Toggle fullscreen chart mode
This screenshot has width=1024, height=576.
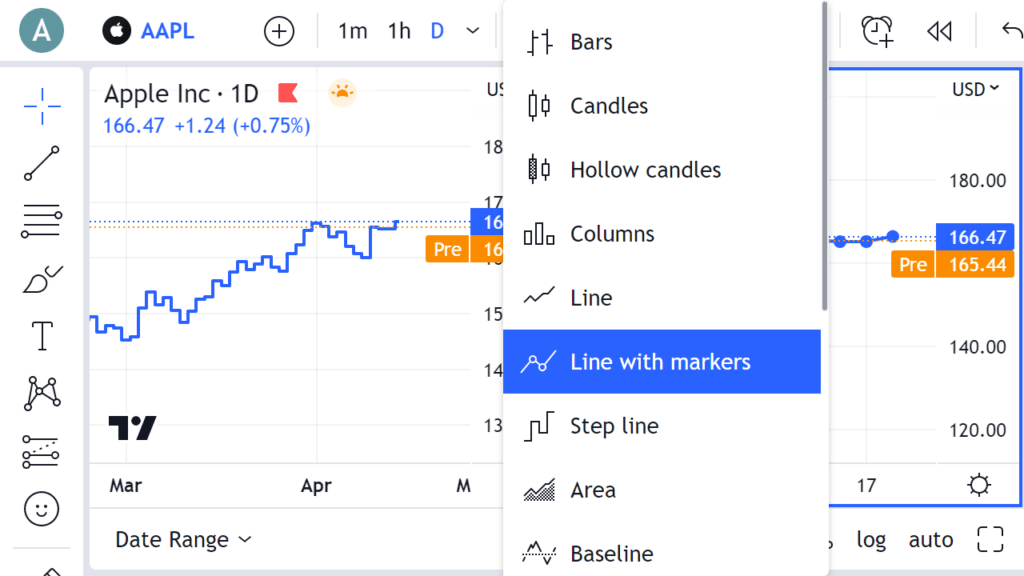tap(989, 539)
